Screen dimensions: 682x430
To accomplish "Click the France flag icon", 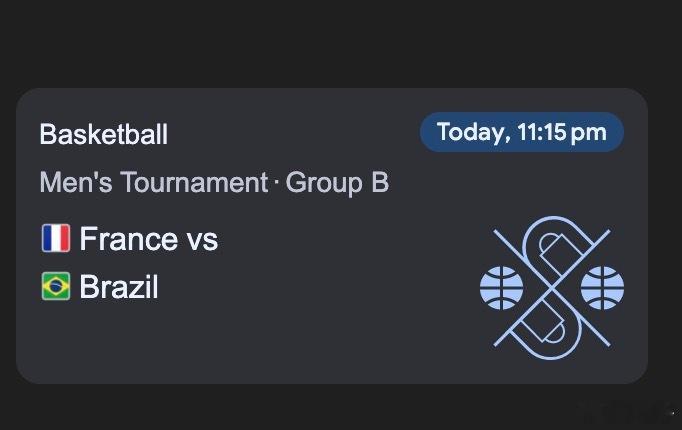I will (55, 238).
